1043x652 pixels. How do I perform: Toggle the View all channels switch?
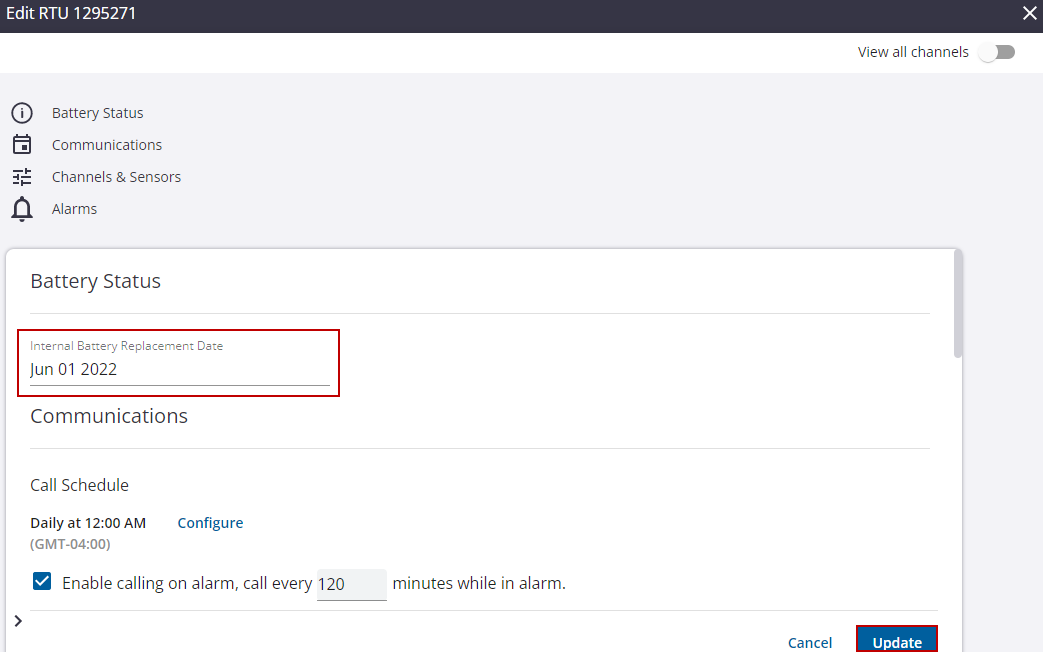coord(996,52)
